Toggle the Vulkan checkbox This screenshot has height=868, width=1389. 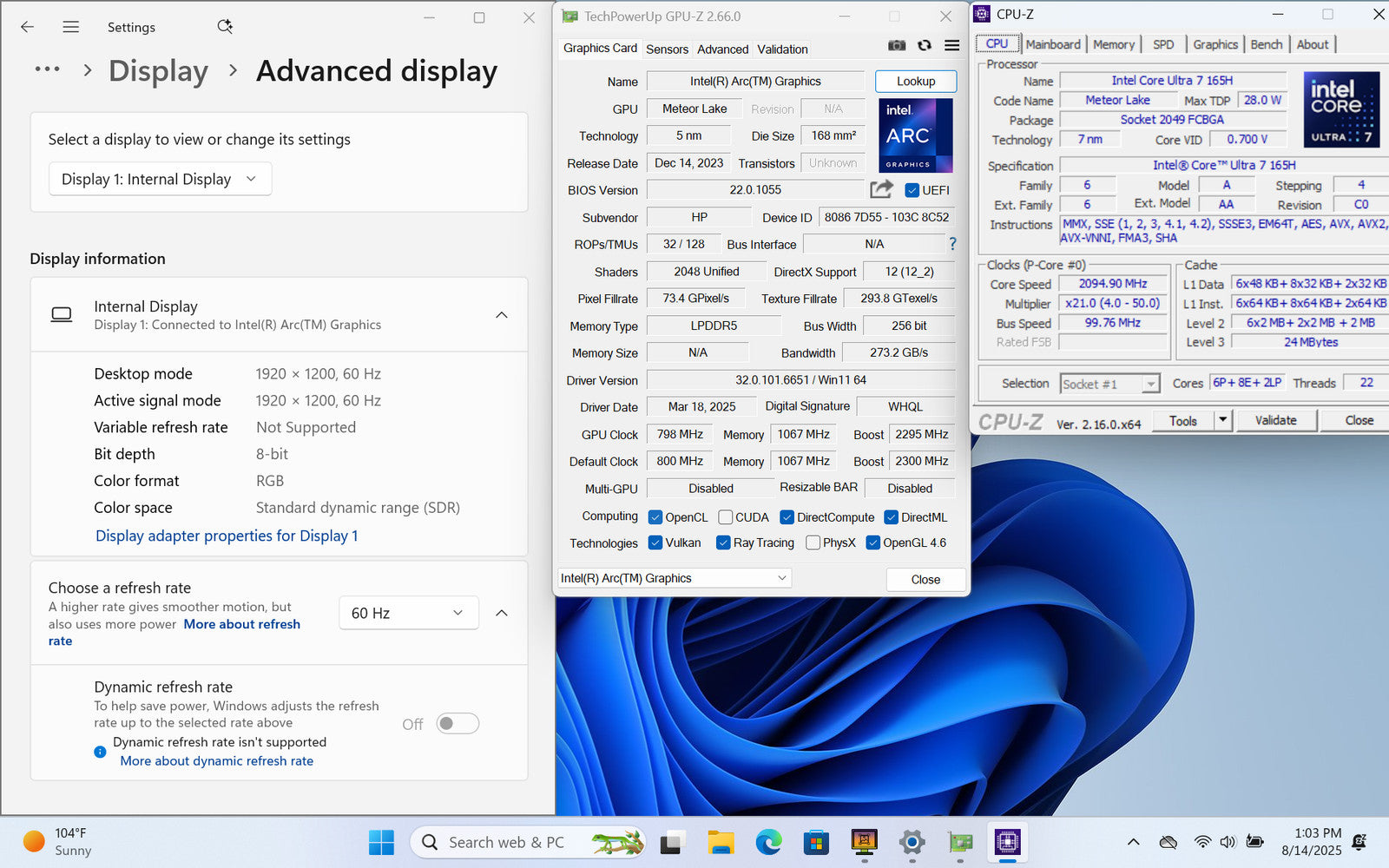tap(655, 542)
